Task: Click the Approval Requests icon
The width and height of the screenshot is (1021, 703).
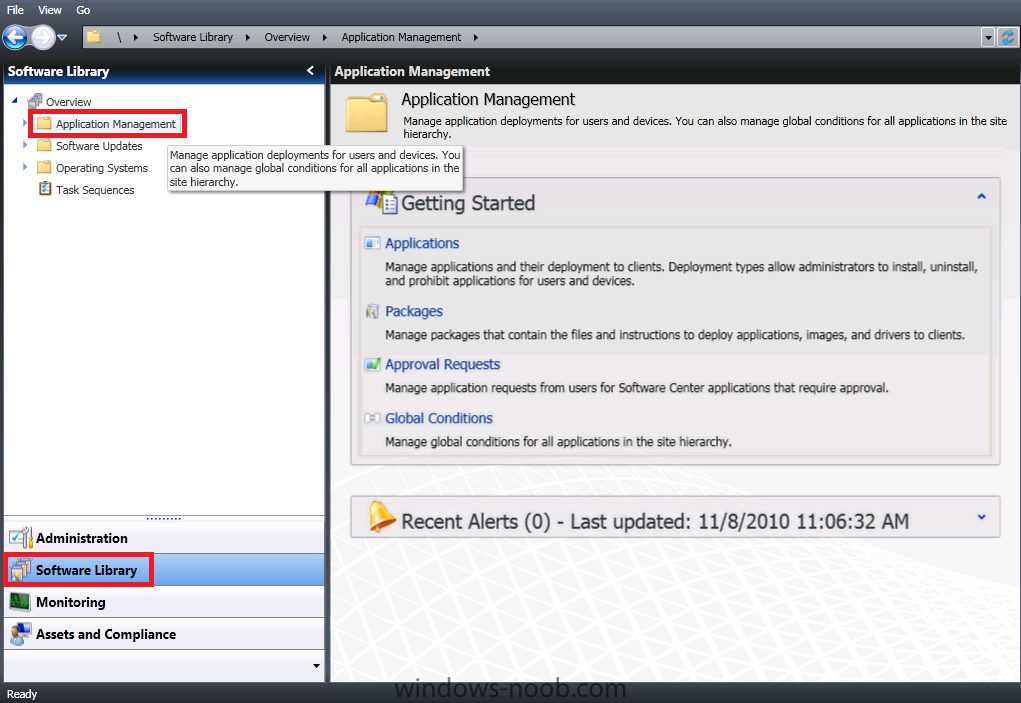Action: [x=372, y=364]
